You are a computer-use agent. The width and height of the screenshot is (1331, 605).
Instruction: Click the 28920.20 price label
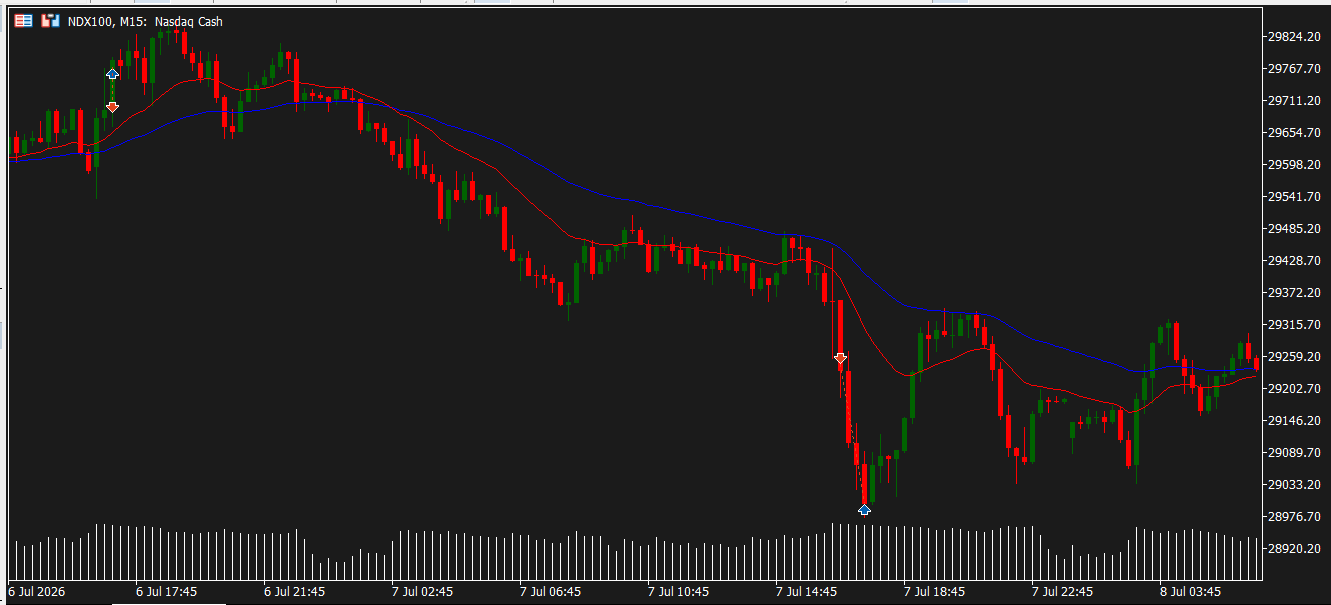click(x=1294, y=549)
